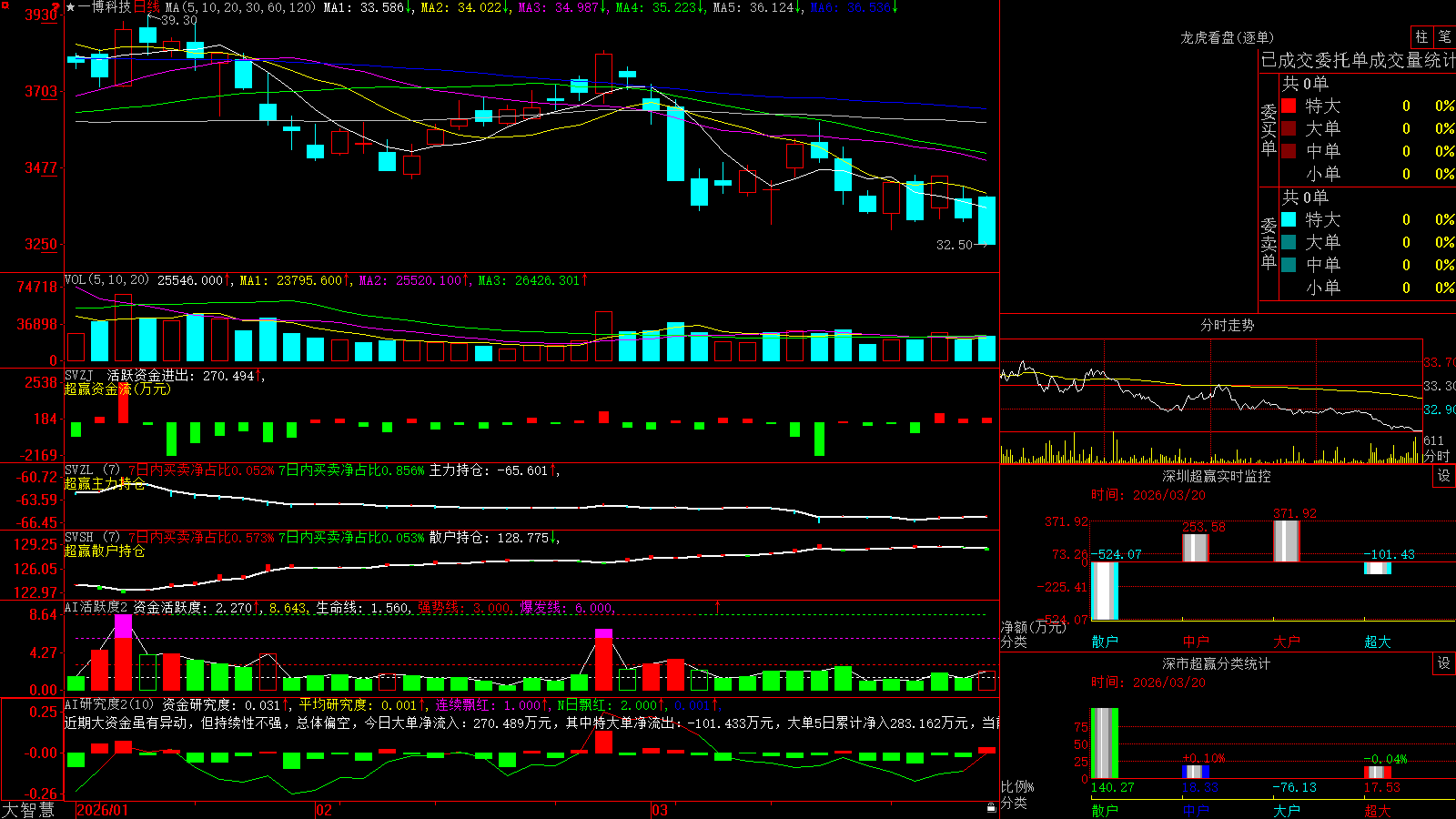Click the 日线 period label
This screenshot has height=819, width=1456.
click(x=147, y=7)
